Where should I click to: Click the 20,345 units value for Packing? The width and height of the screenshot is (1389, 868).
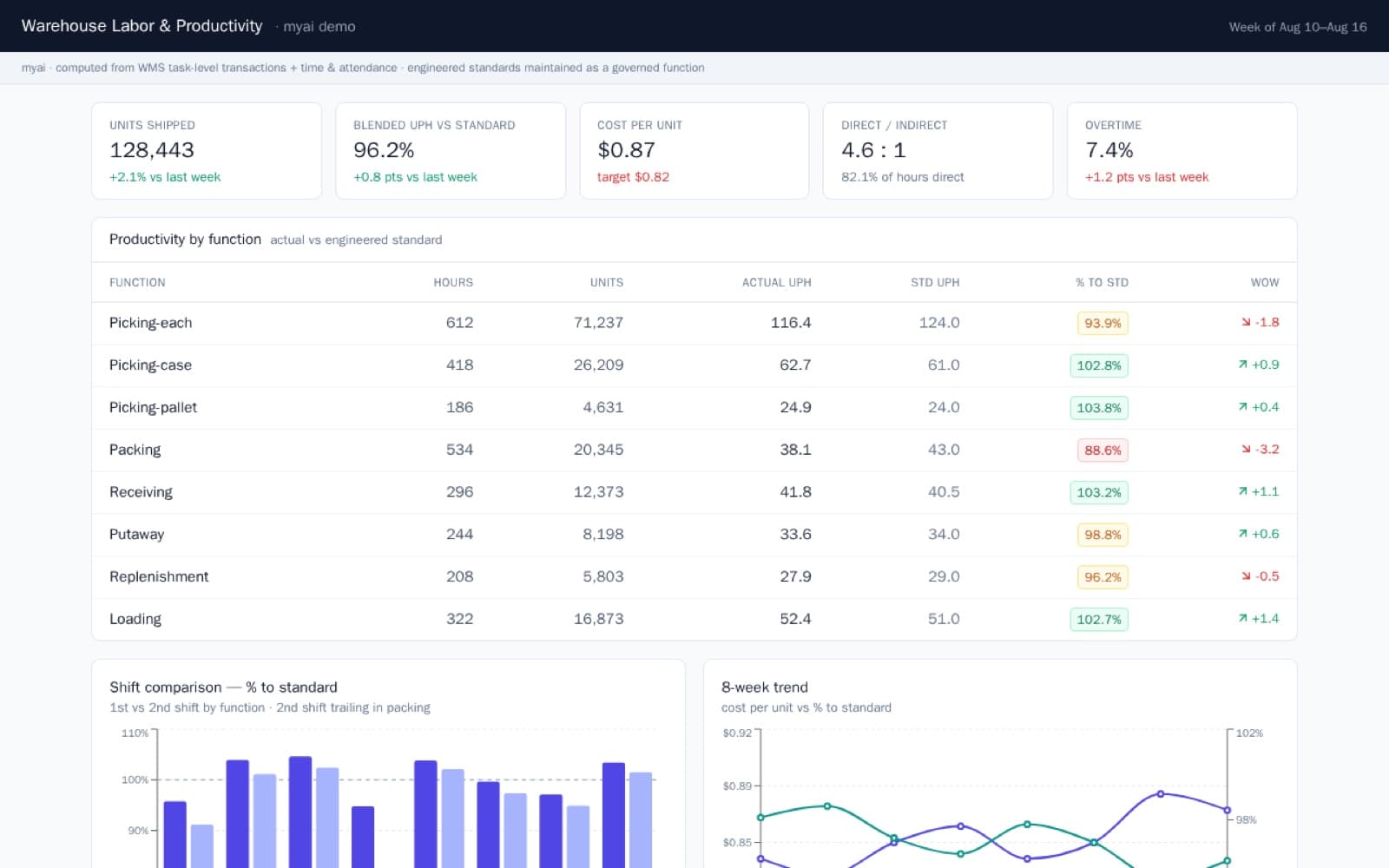point(598,450)
